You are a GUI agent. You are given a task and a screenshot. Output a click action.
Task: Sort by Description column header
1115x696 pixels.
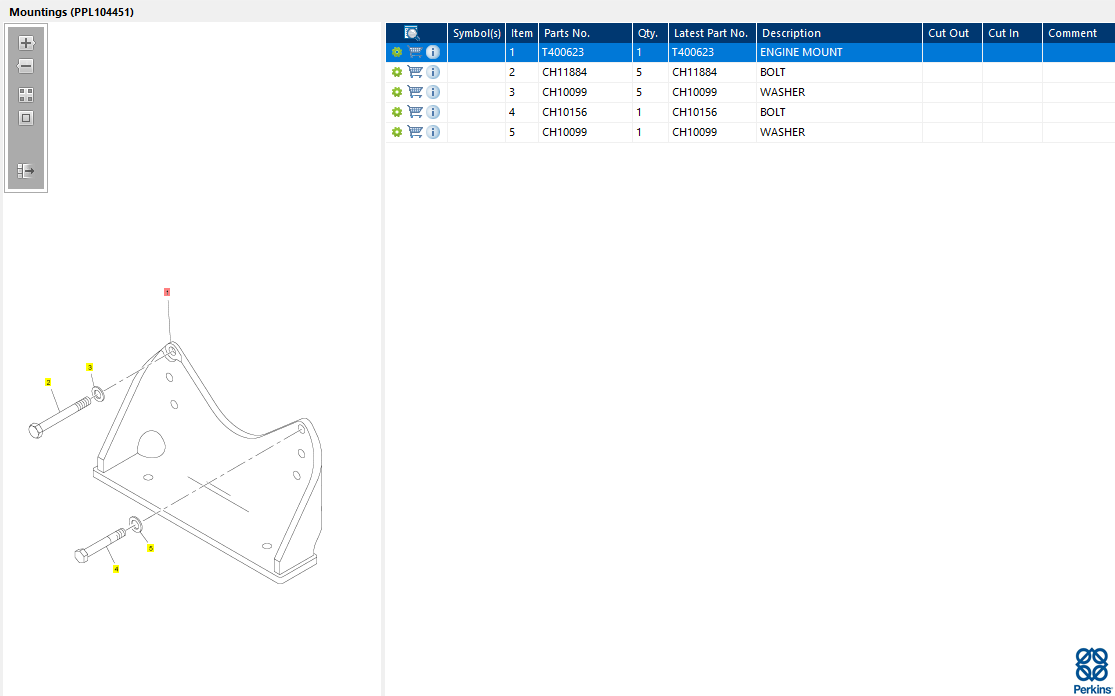tap(839, 33)
